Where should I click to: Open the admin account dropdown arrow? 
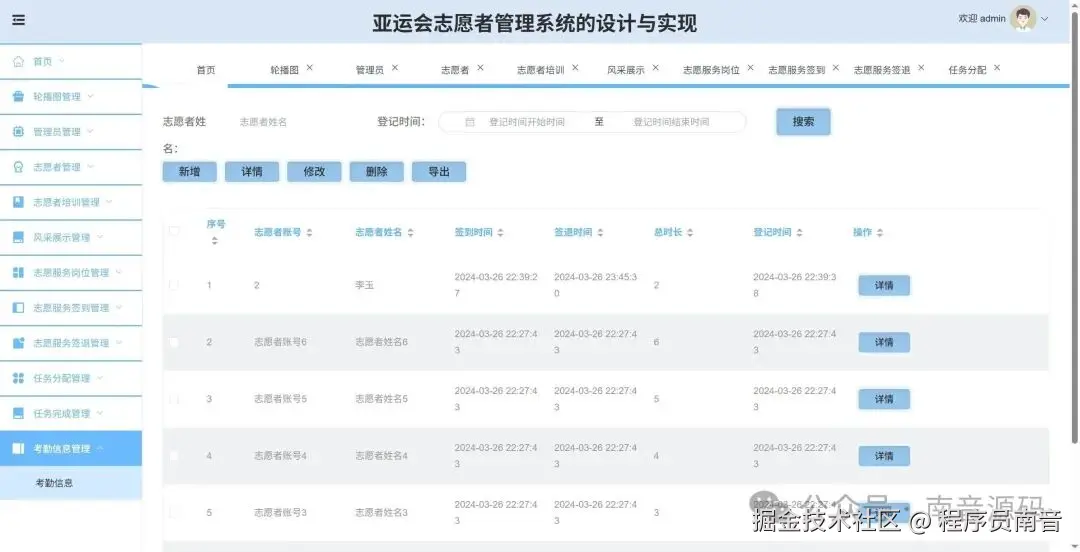[x=1044, y=19]
